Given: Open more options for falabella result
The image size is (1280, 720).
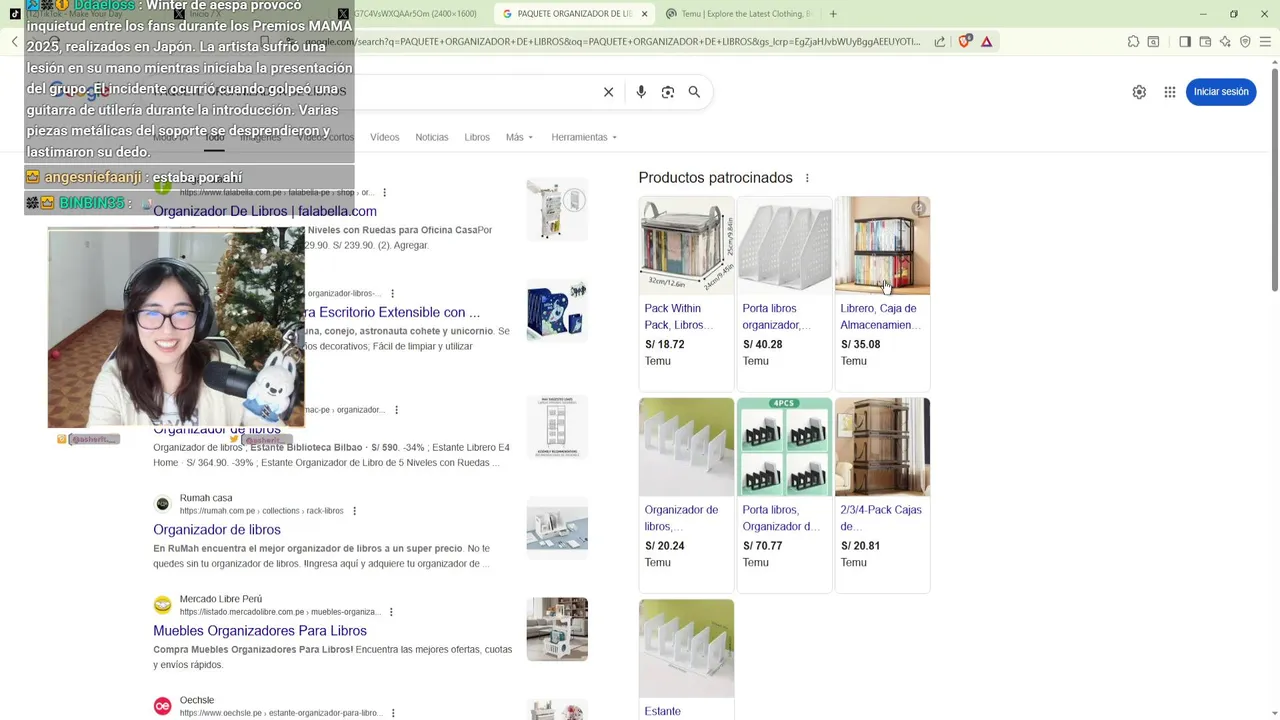Looking at the screenshot, I should 384,192.
